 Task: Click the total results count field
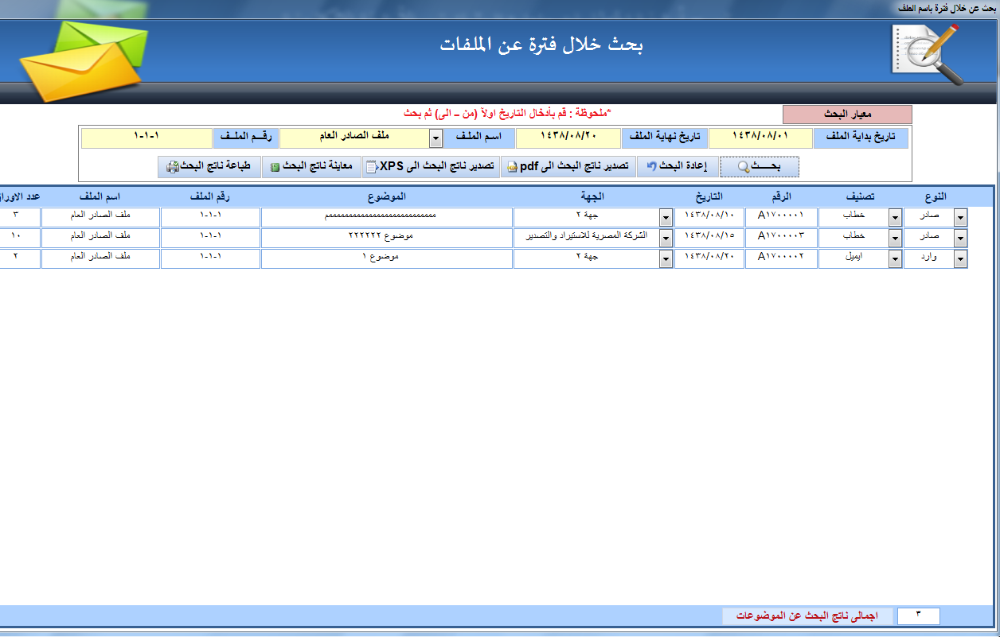[x=918, y=615]
